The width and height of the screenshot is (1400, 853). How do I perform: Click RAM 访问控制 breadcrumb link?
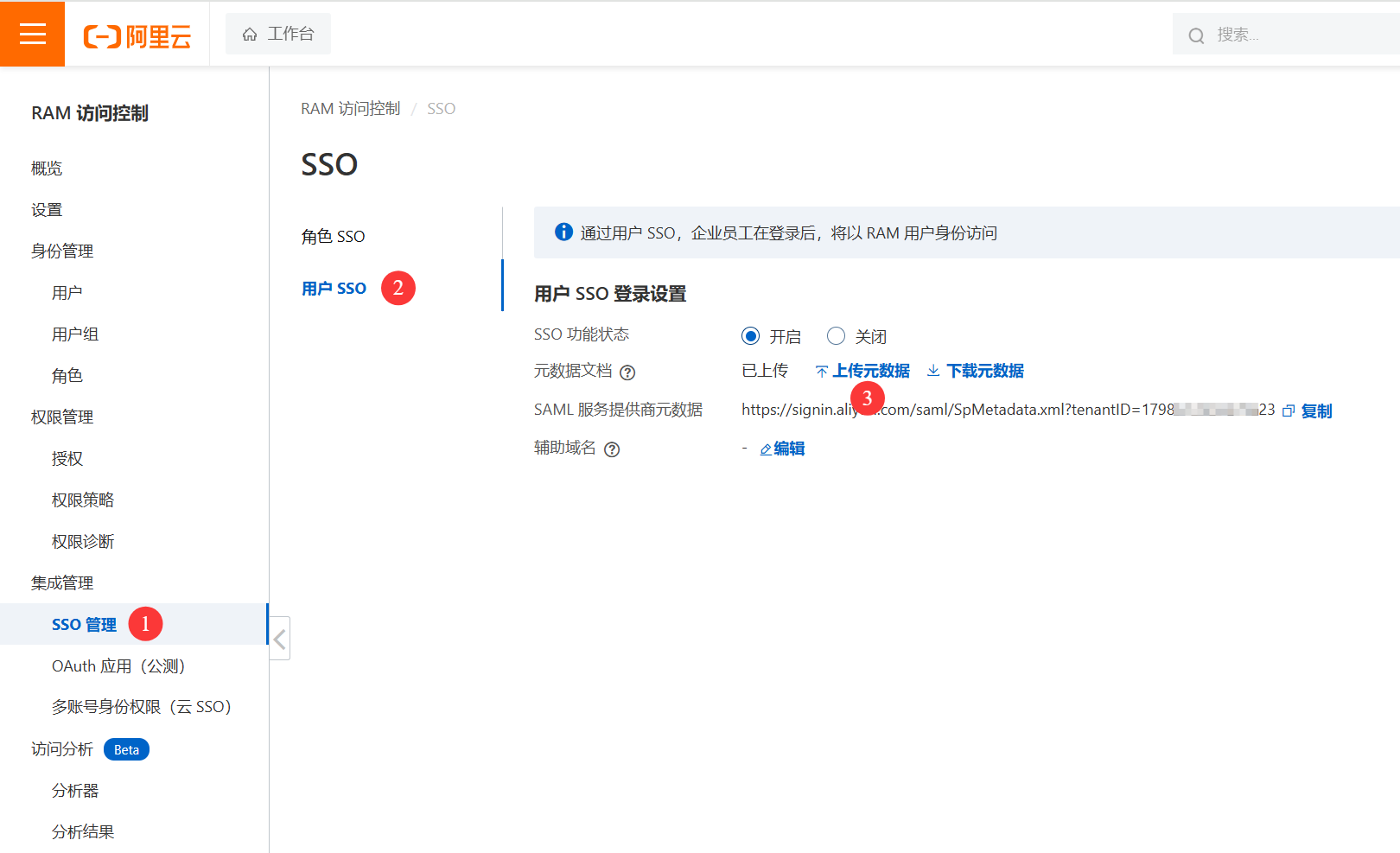pos(350,109)
